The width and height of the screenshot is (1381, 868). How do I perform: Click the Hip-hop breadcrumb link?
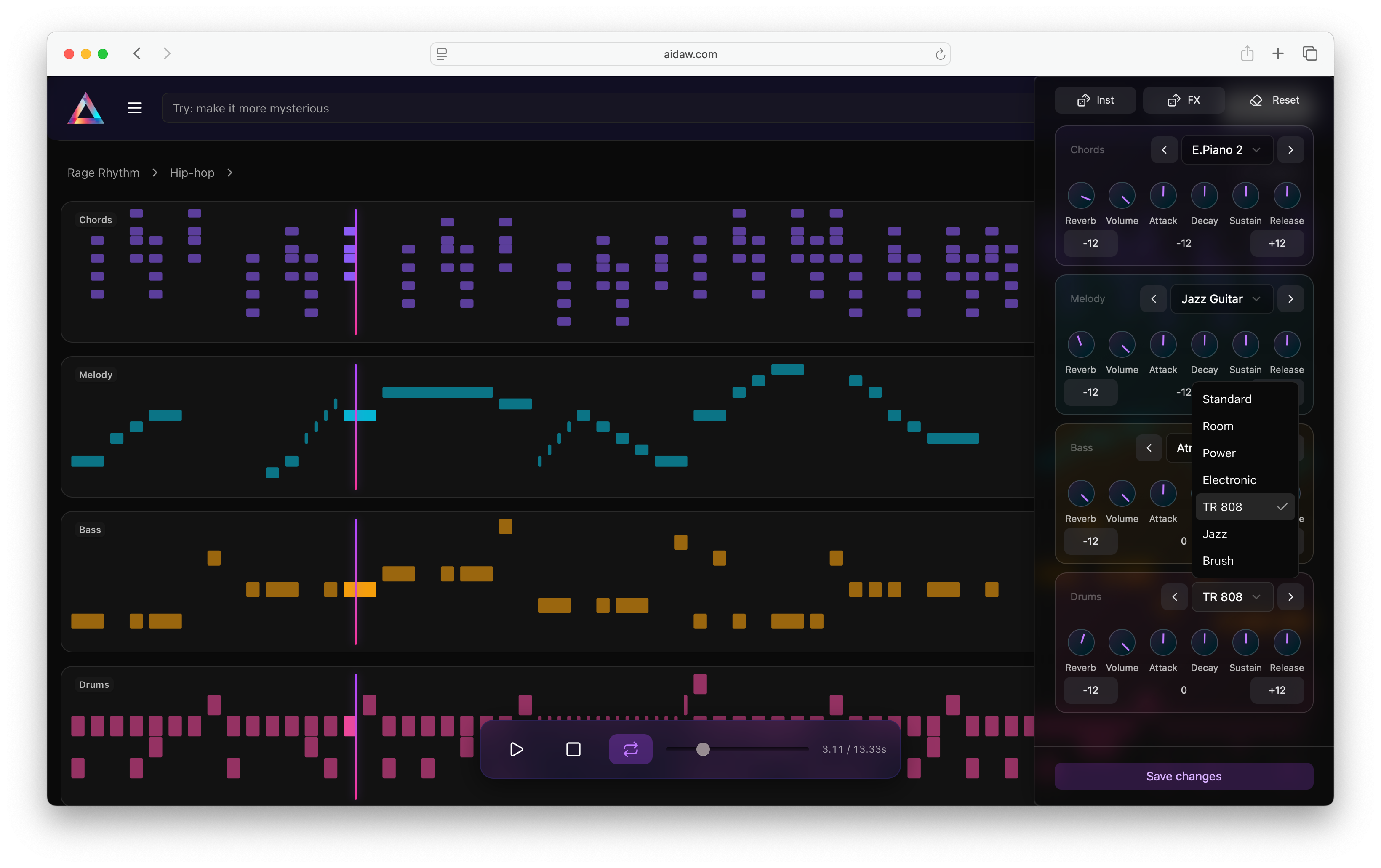point(192,173)
